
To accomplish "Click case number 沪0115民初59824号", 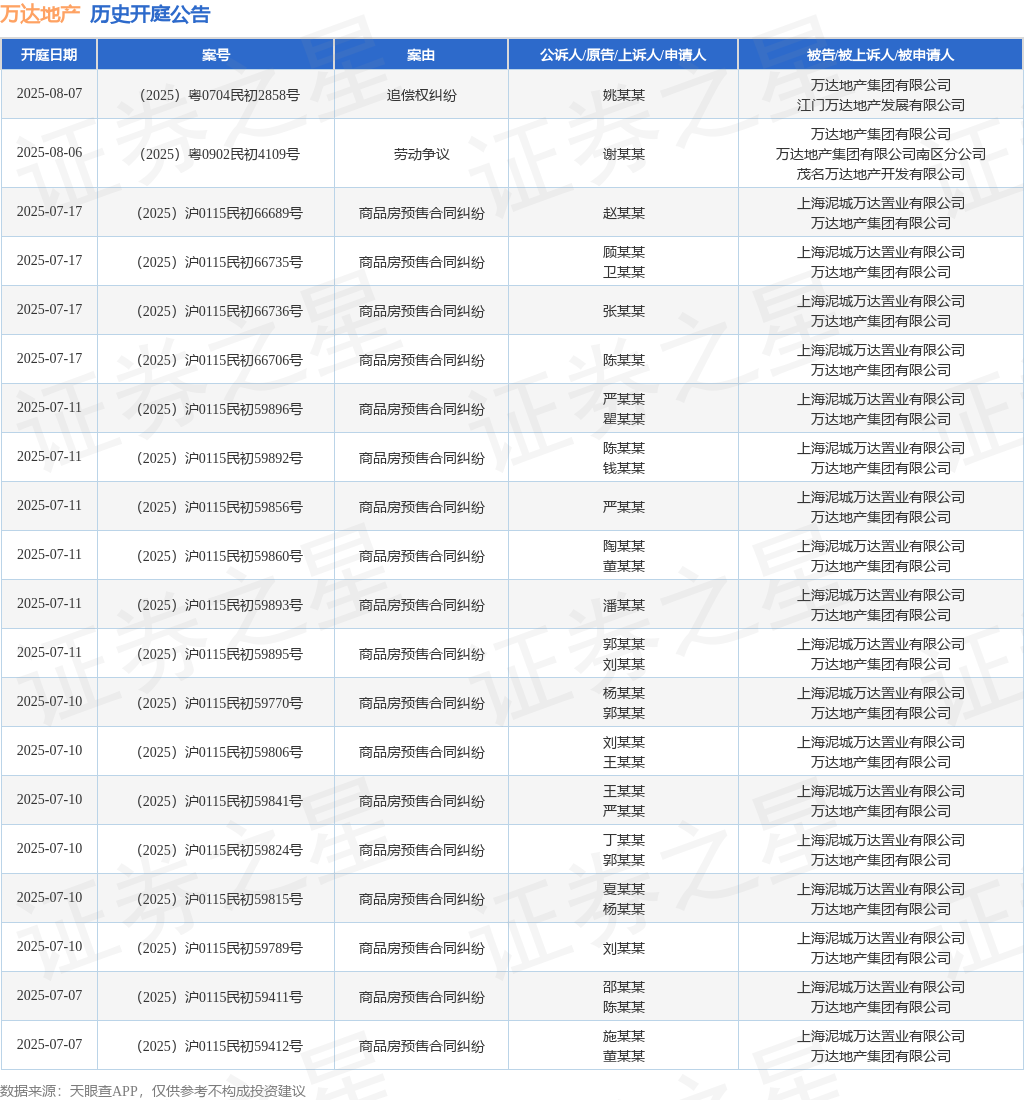I will point(220,851).
